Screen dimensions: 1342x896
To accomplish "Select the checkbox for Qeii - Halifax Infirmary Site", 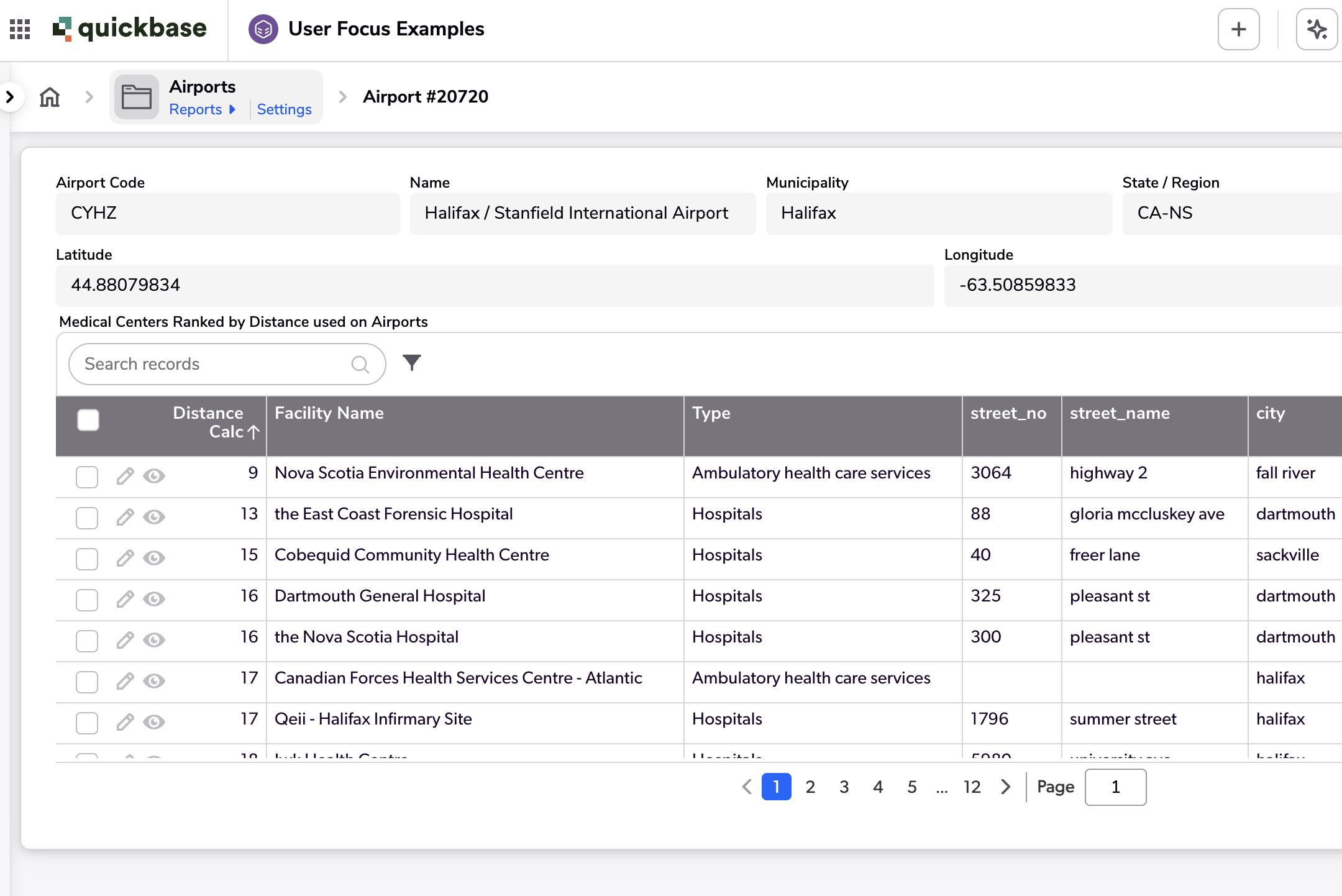I will (87, 723).
